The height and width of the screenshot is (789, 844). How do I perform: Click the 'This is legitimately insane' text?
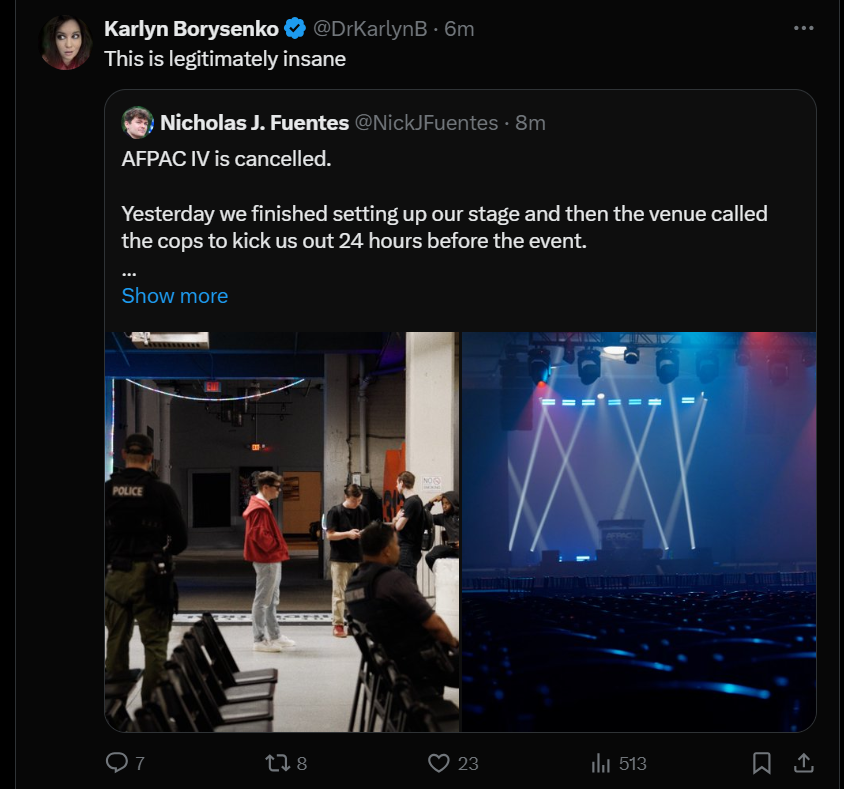click(x=225, y=59)
